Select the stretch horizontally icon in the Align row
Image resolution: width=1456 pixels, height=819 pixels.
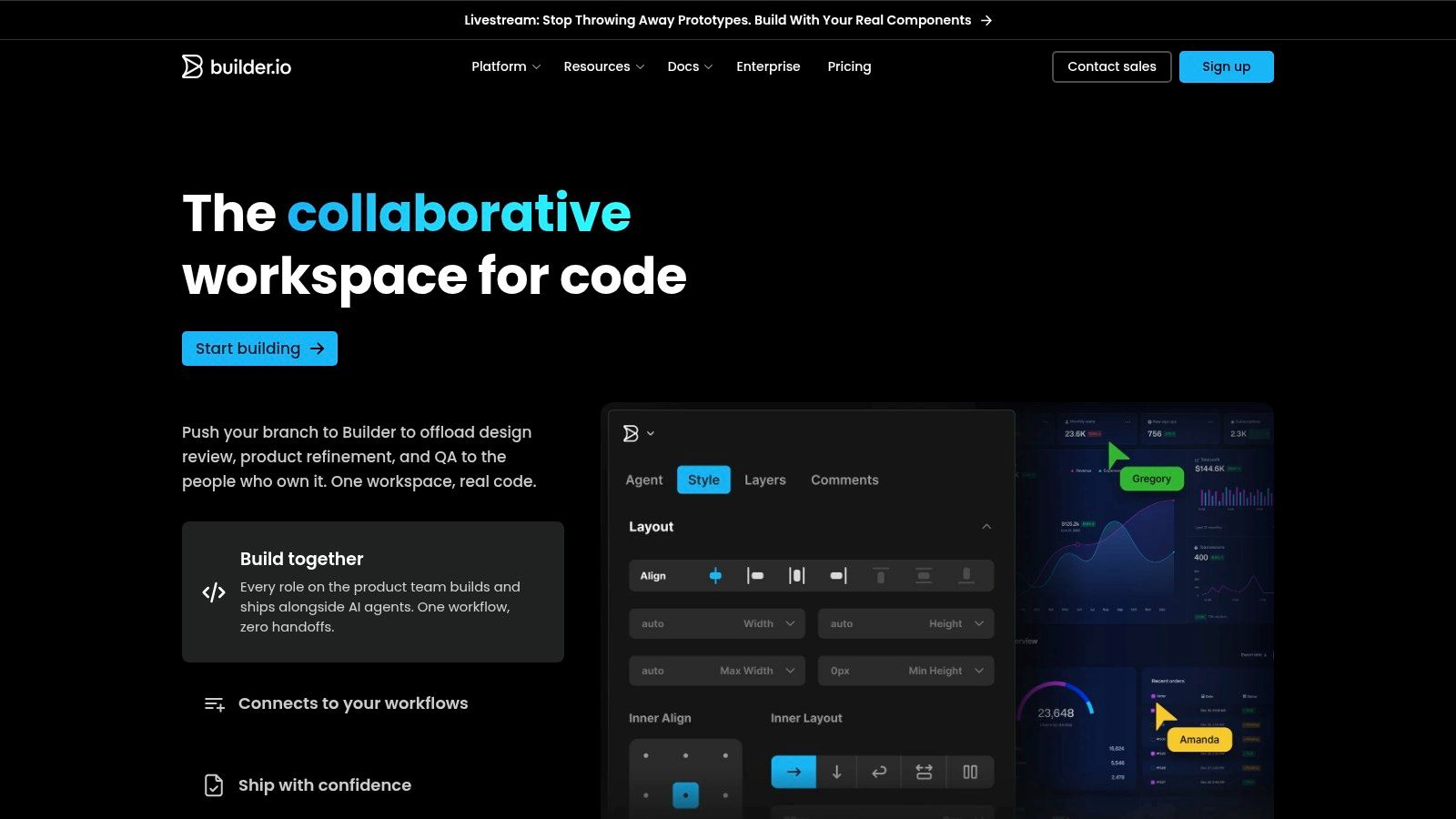click(797, 575)
